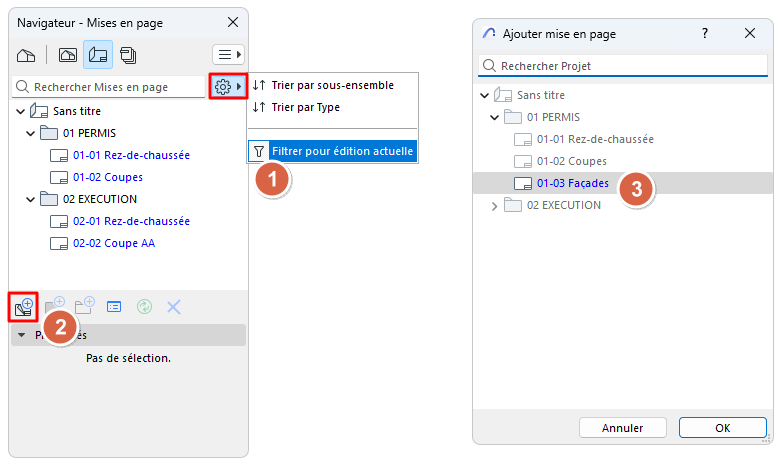Screen dimensions: 778x467
Task: Open the Publisher sets icon
Action: pos(128,54)
